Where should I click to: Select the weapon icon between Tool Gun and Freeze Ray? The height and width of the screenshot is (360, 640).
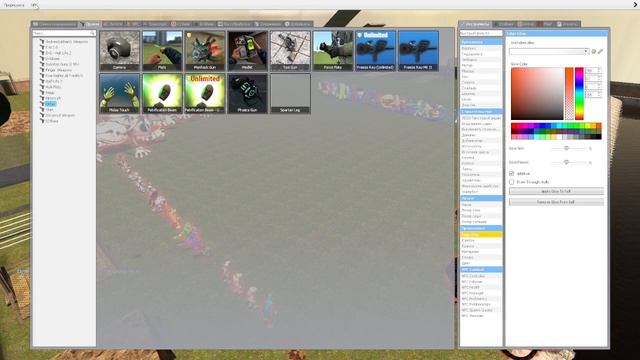[x=333, y=51]
